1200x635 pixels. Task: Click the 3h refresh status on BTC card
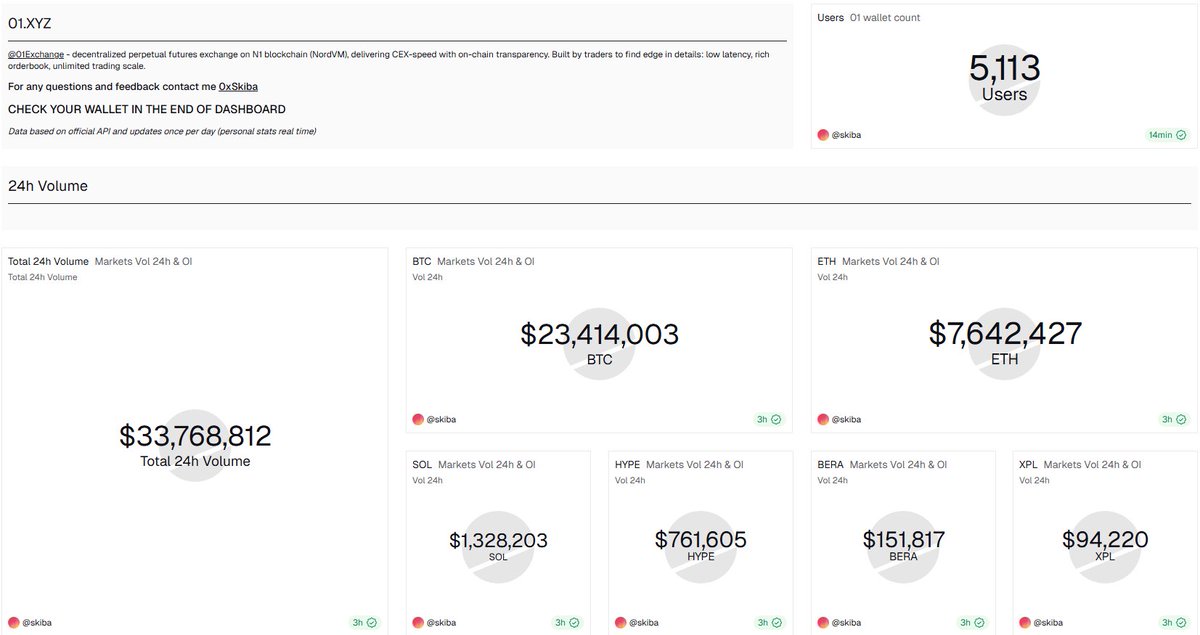click(x=768, y=420)
